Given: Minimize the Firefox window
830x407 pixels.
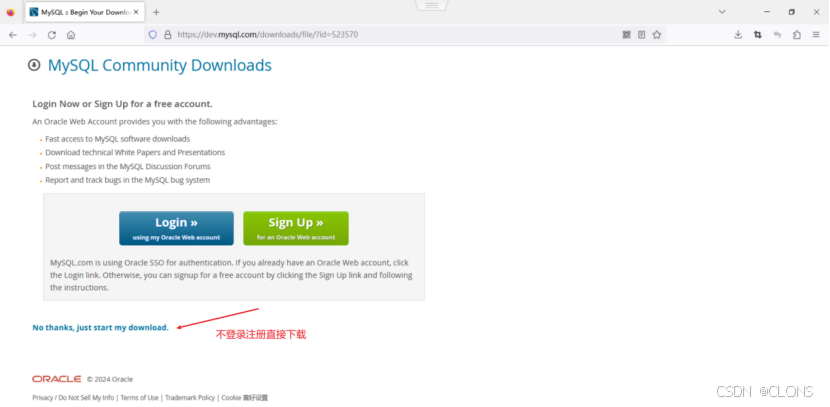Looking at the screenshot, I should pyautogui.click(x=767, y=12).
